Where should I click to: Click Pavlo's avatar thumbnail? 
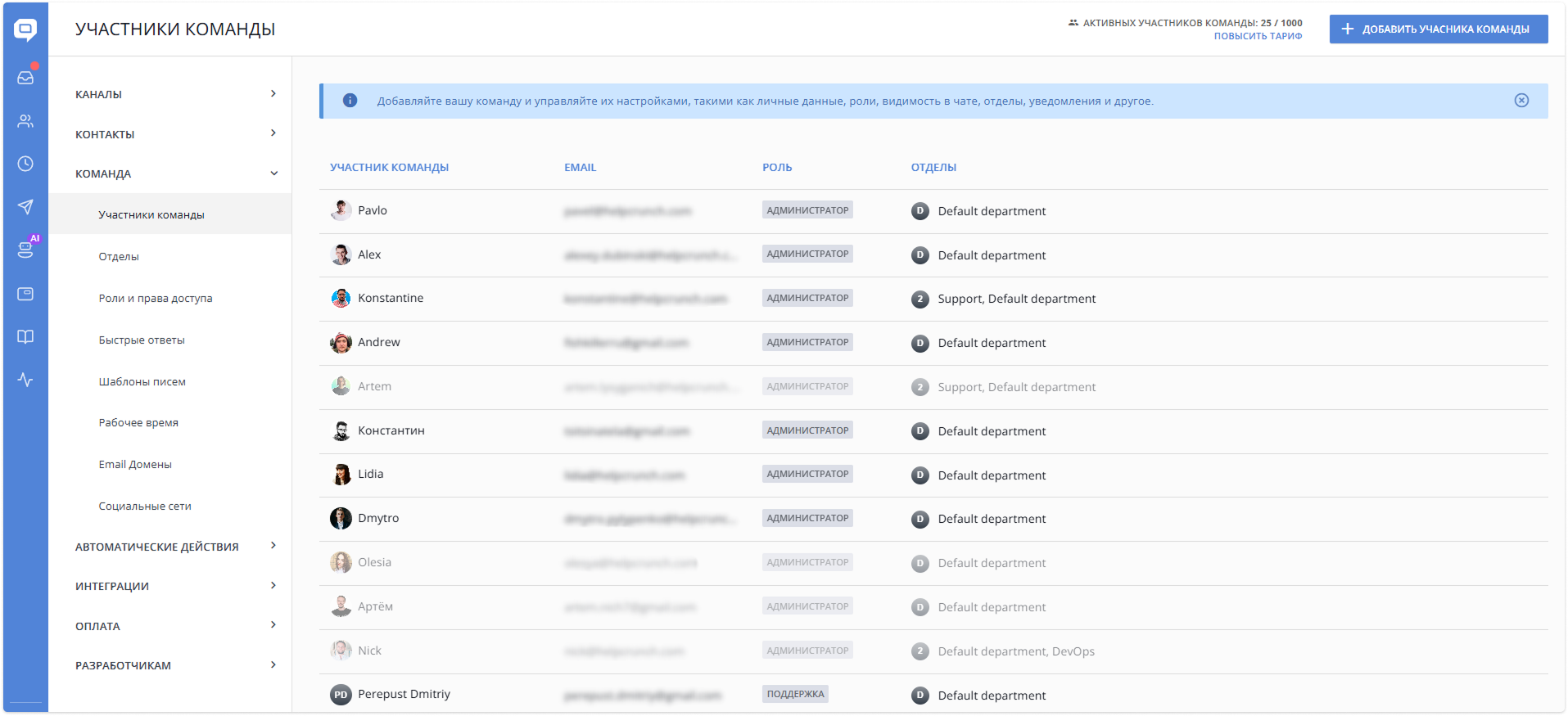[x=341, y=211]
